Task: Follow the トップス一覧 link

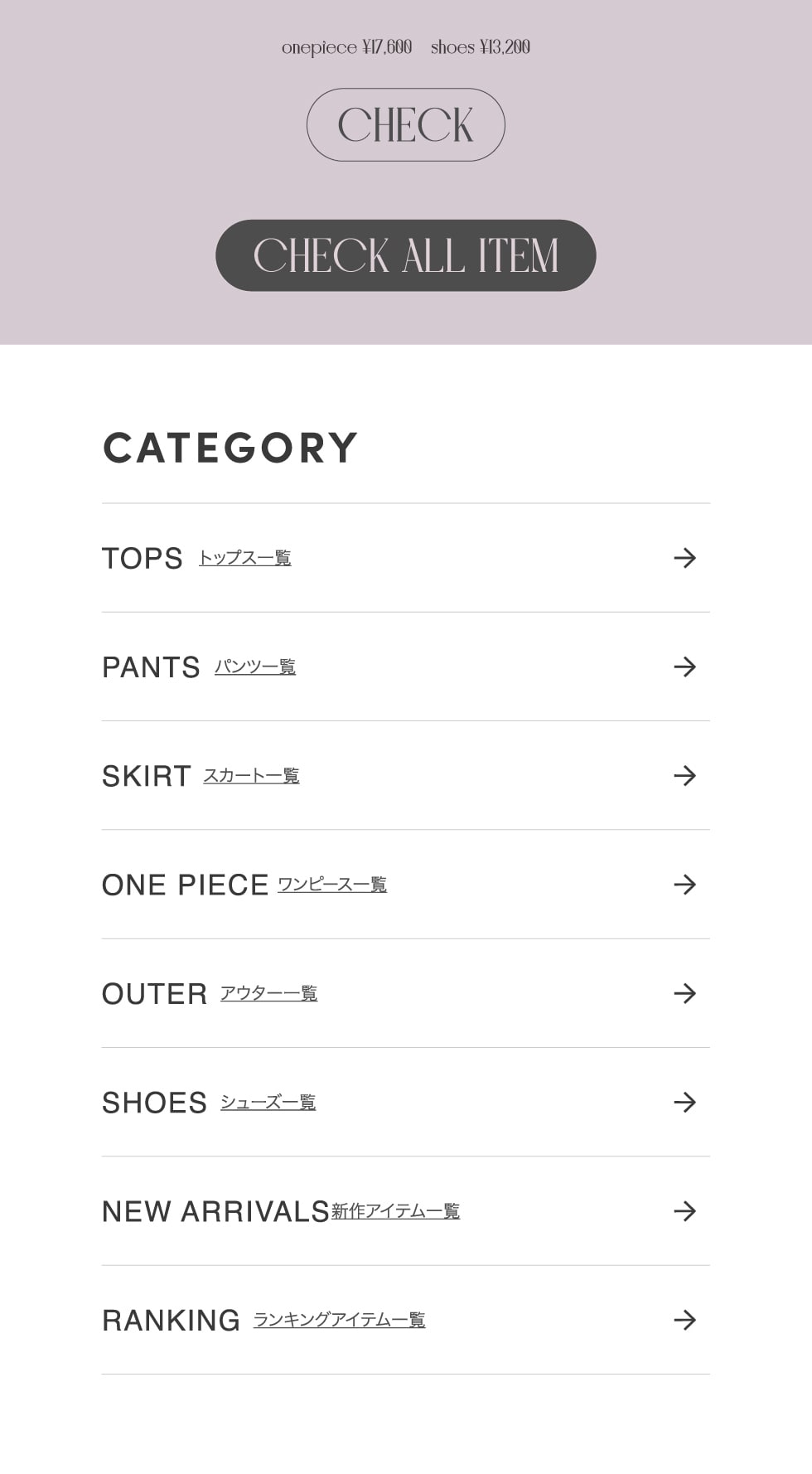Action: tap(244, 558)
